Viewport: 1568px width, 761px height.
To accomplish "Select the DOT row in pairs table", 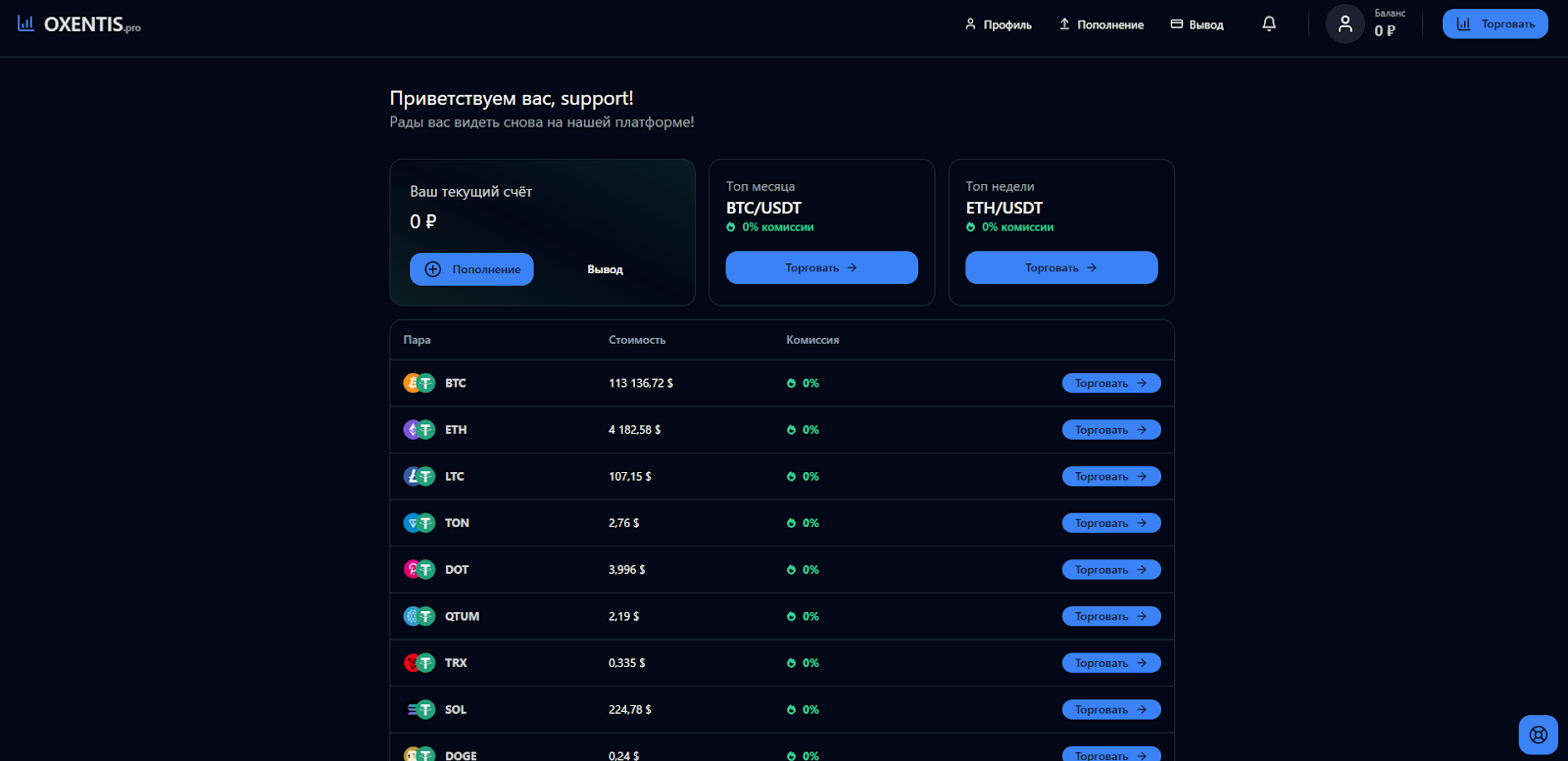I will pos(686,570).
